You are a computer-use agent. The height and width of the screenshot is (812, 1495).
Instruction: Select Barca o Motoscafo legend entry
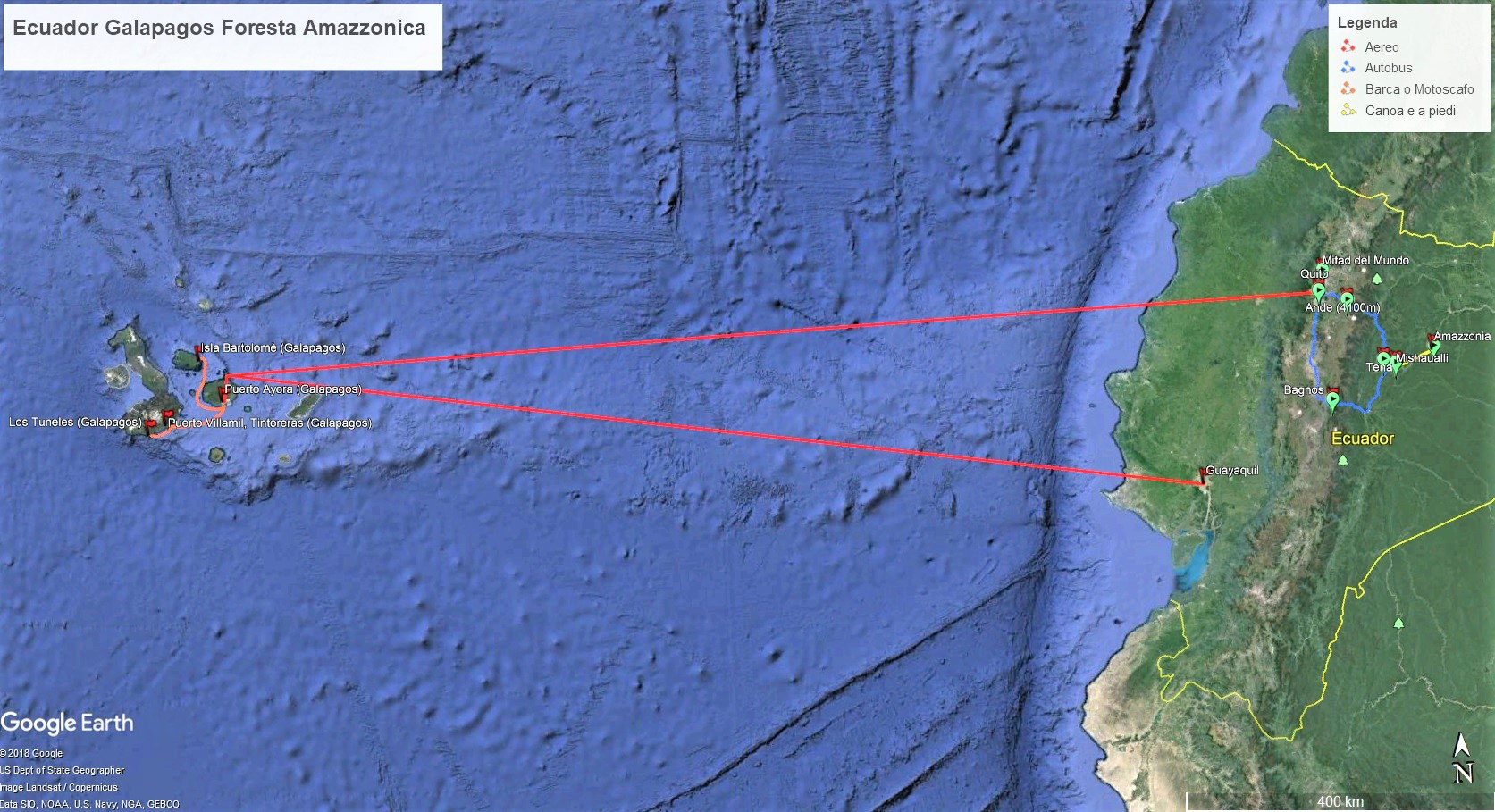(x=1407, y=88)
